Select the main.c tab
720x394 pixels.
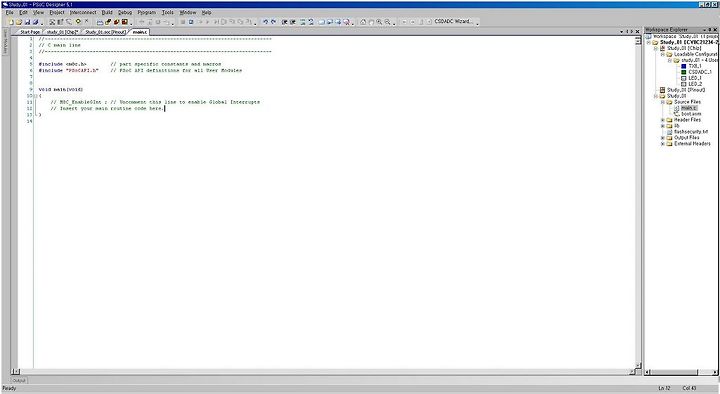tap(140, 32)
